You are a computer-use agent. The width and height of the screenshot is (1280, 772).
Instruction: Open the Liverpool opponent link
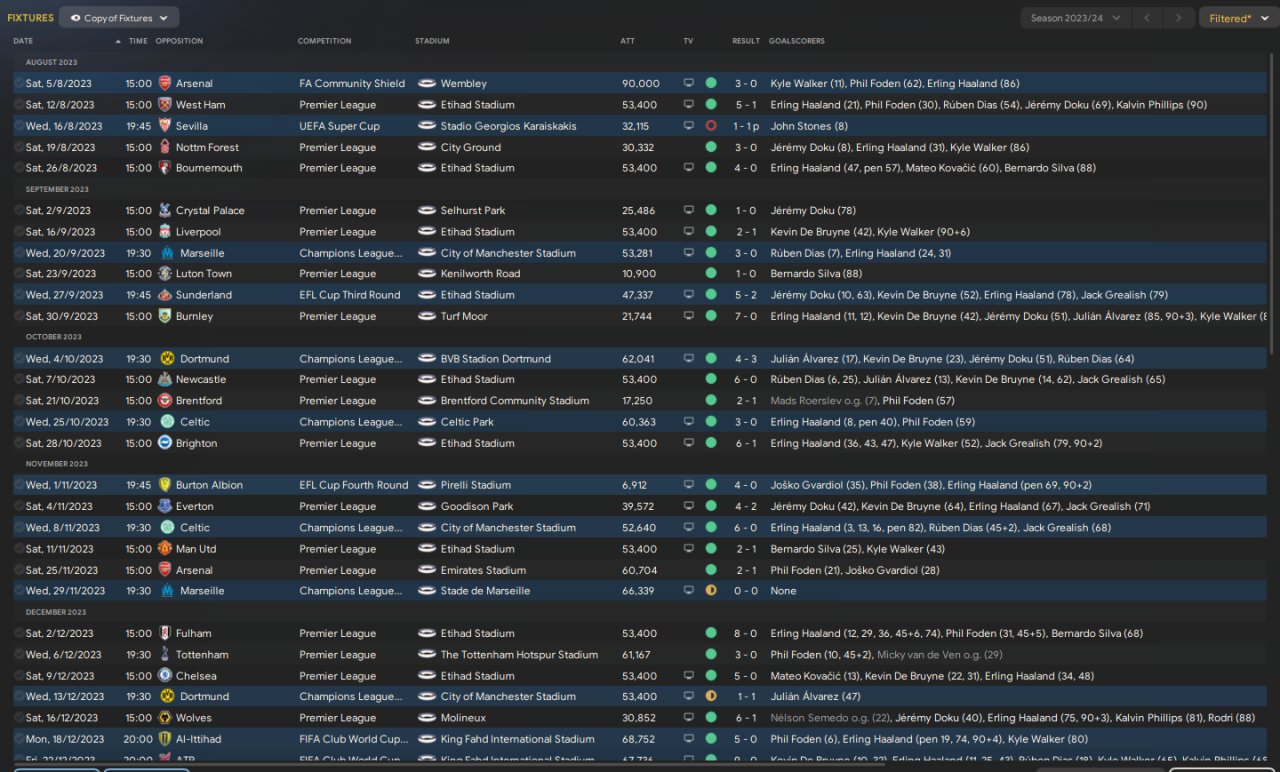click(198, 232)
